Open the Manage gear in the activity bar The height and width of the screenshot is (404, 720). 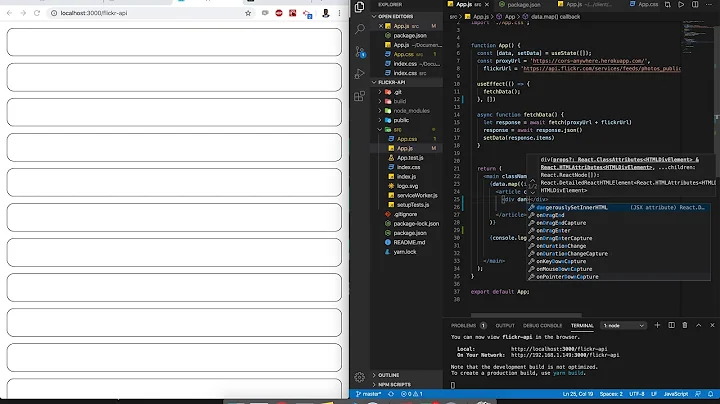tap(360, 377)
